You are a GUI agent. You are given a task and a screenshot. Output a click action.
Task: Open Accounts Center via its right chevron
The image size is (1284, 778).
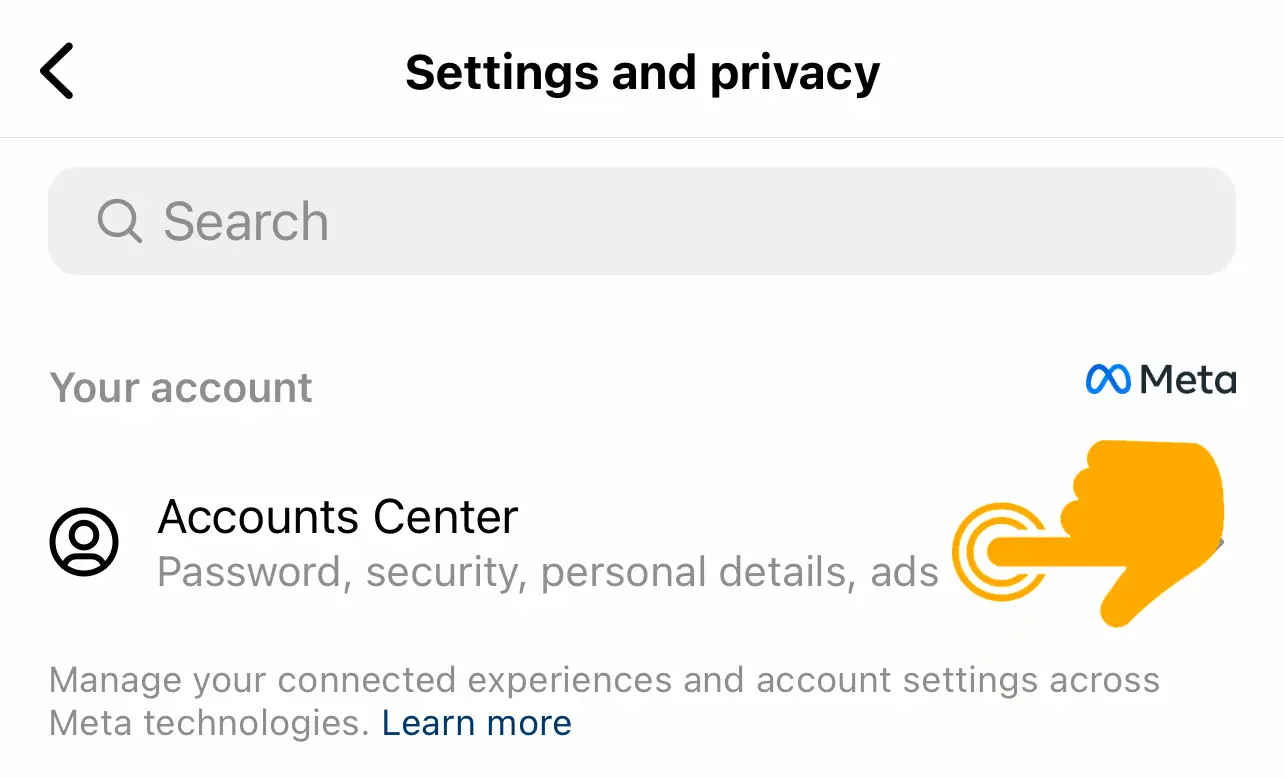pyautogui.click(x=1218, y=543)
